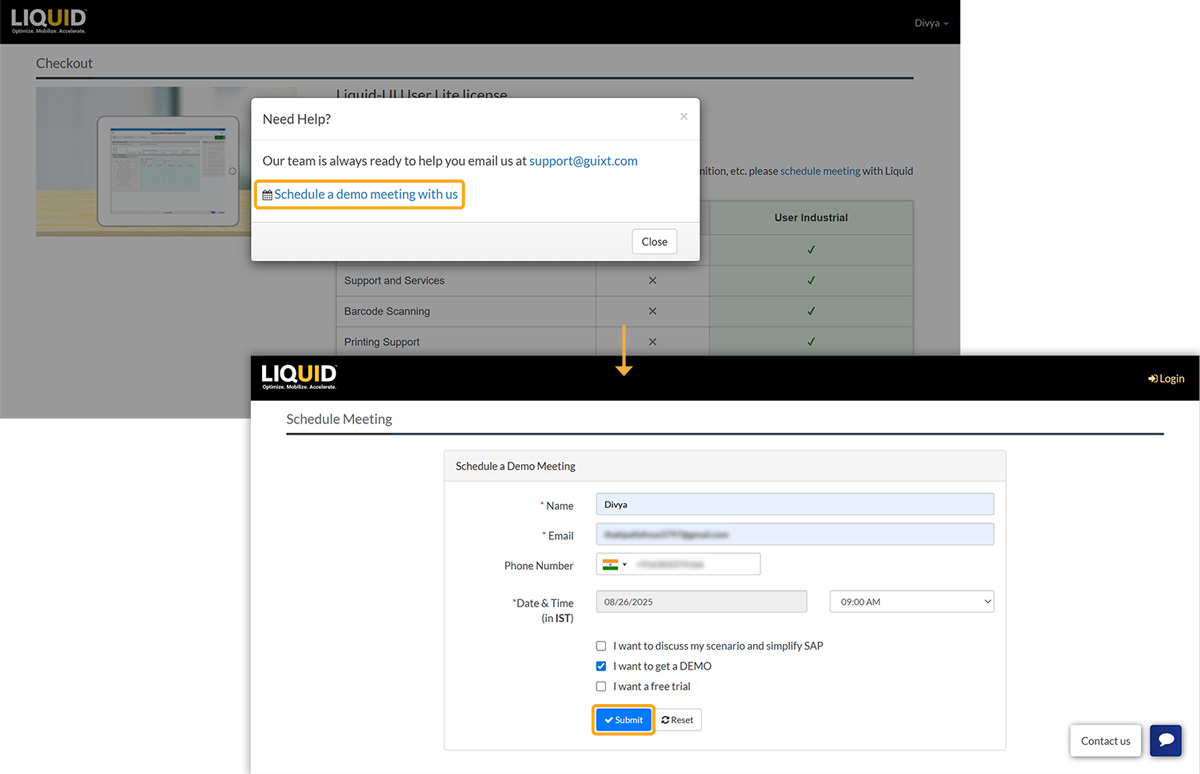
Task: Check I want a free trial
Action: [601, 686]
